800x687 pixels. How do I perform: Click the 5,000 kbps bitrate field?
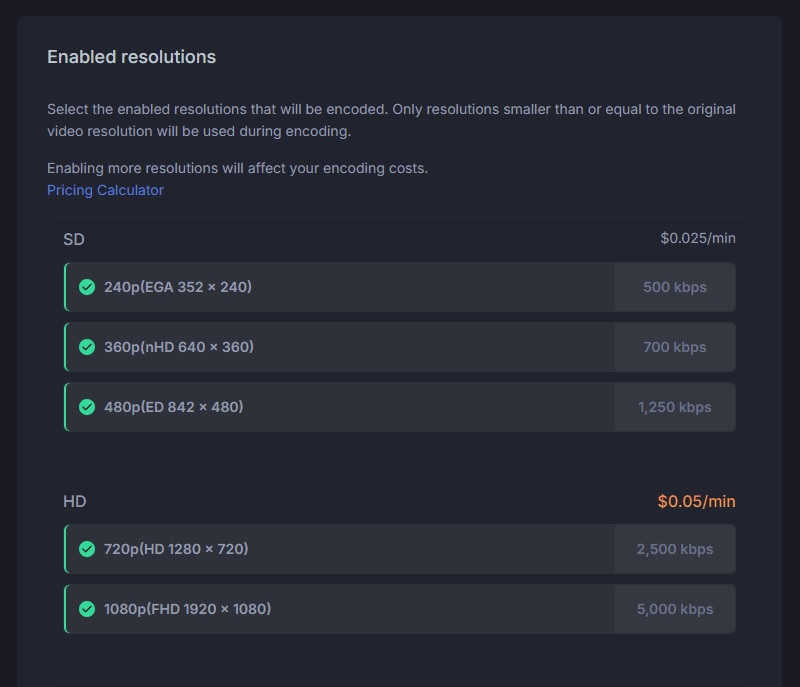(675, 609)
